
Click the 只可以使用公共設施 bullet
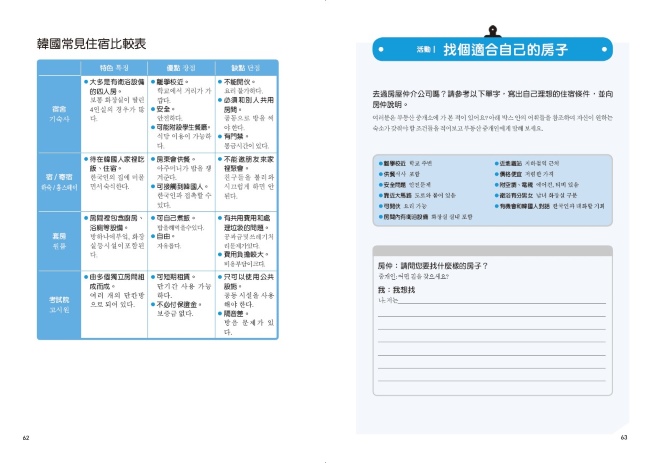click(x=246, y=281)
